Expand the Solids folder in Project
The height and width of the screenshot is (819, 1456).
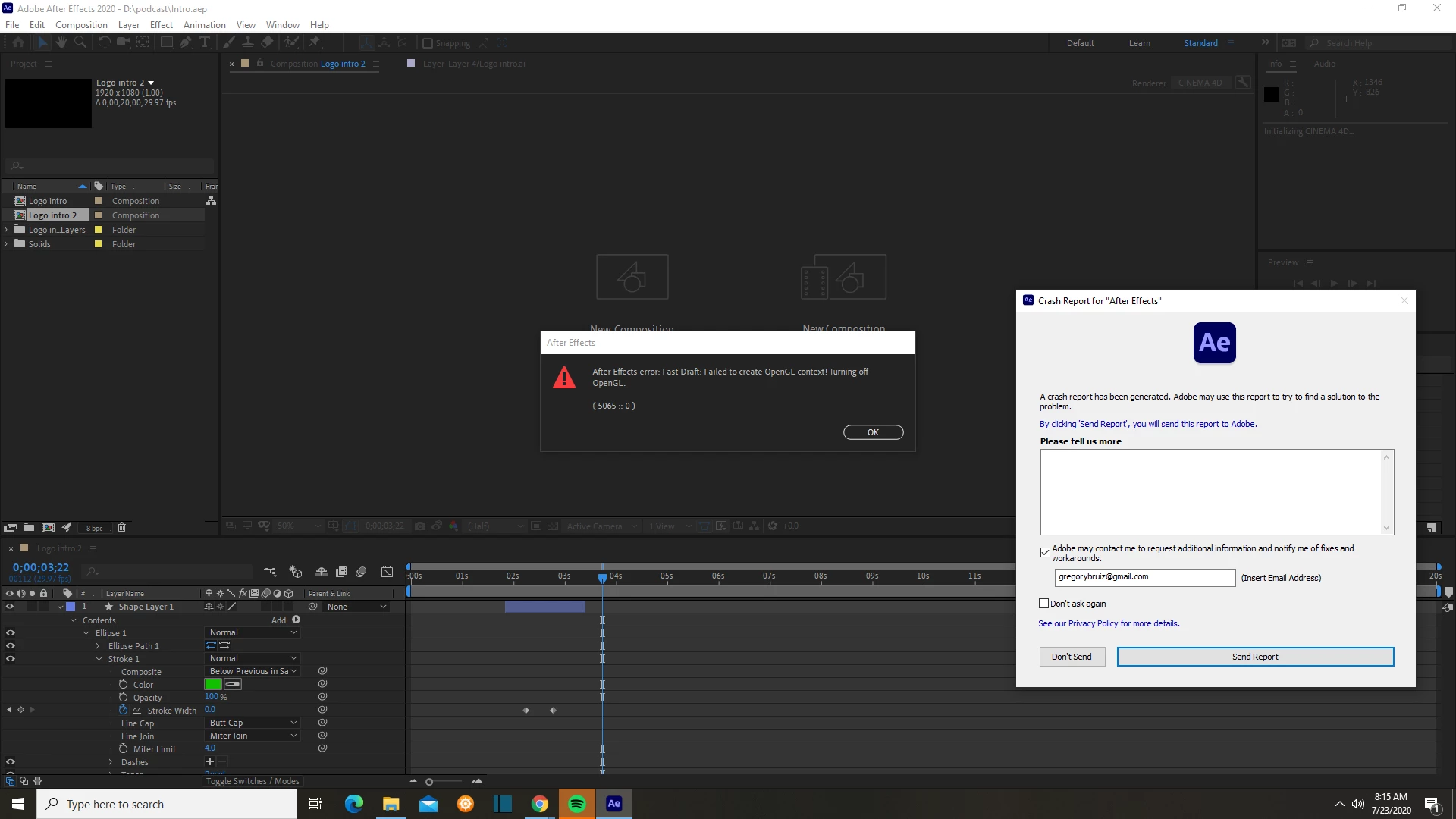tap(7, 244)
